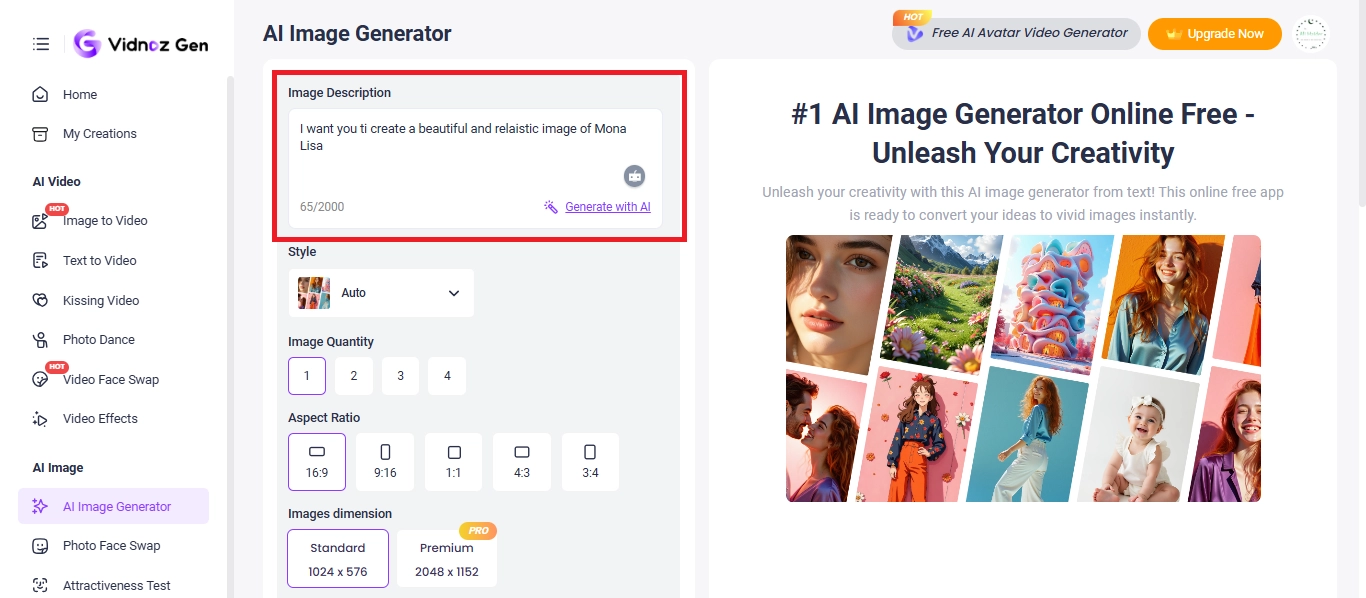
Task: Collapse the sidebar with the hamburger icon
Action: [40, 44]
